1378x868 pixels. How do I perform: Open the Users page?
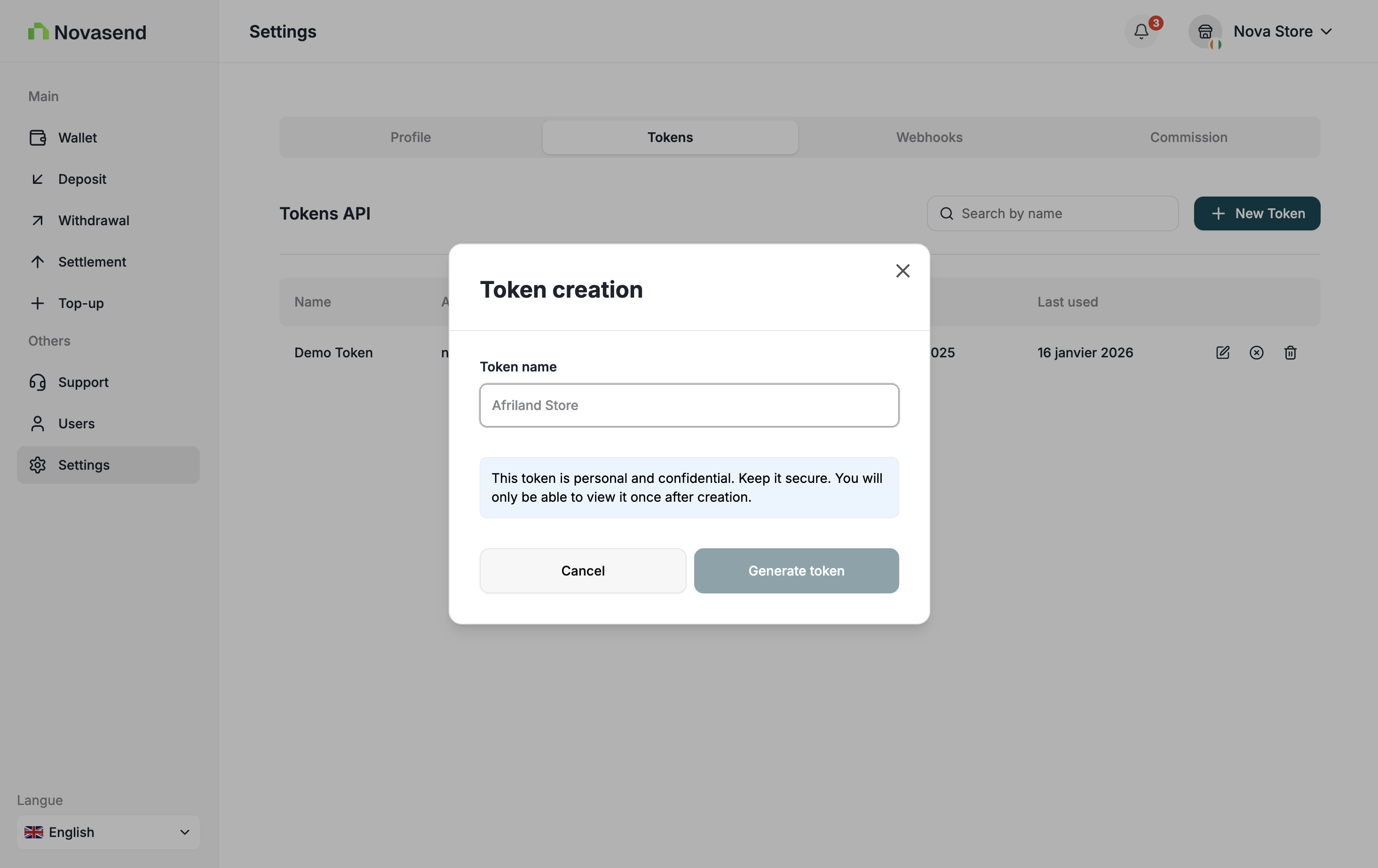coord(76,423)
